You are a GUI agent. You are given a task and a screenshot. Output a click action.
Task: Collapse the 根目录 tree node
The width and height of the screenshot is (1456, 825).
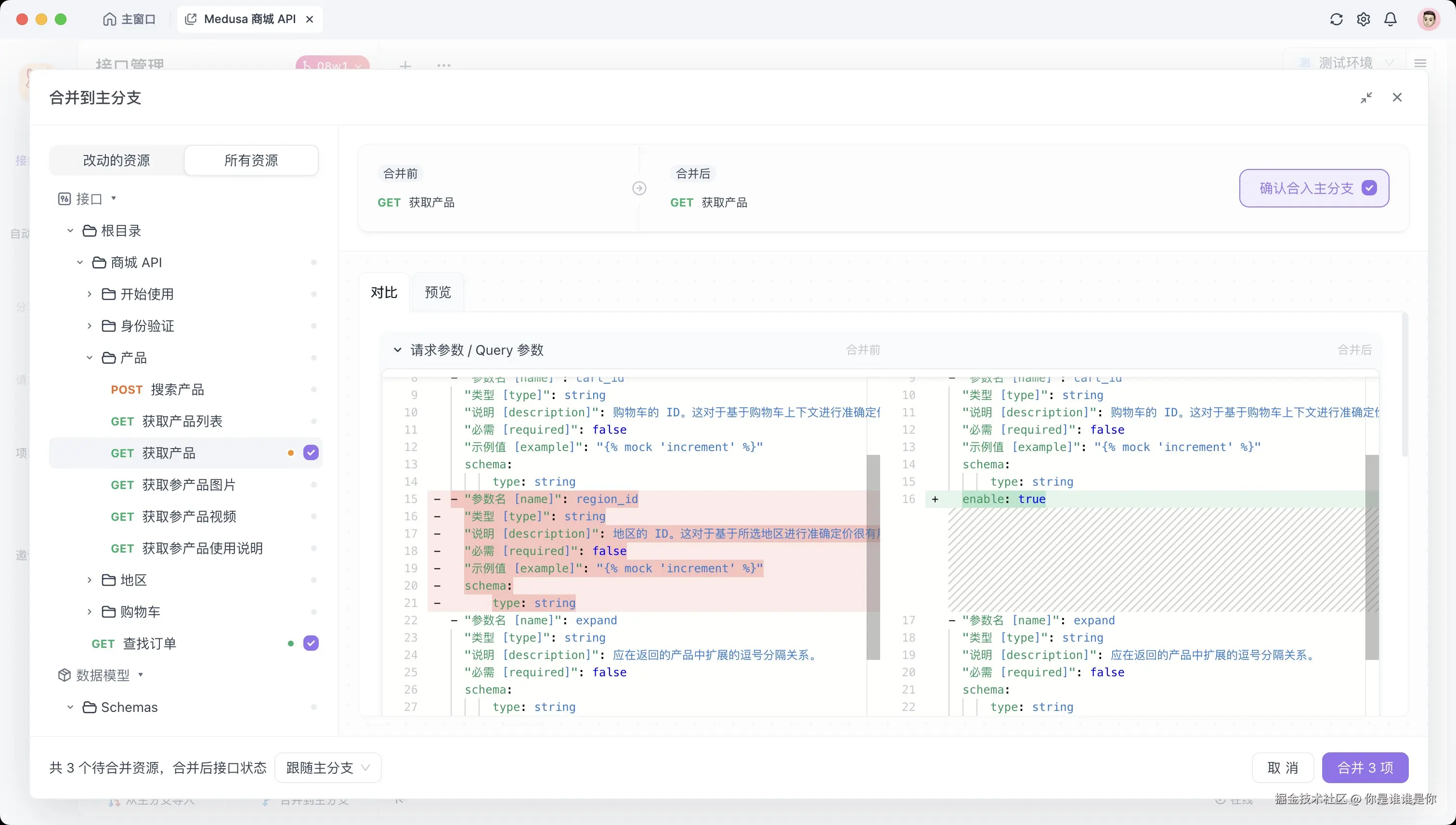[x=70, y=230]
